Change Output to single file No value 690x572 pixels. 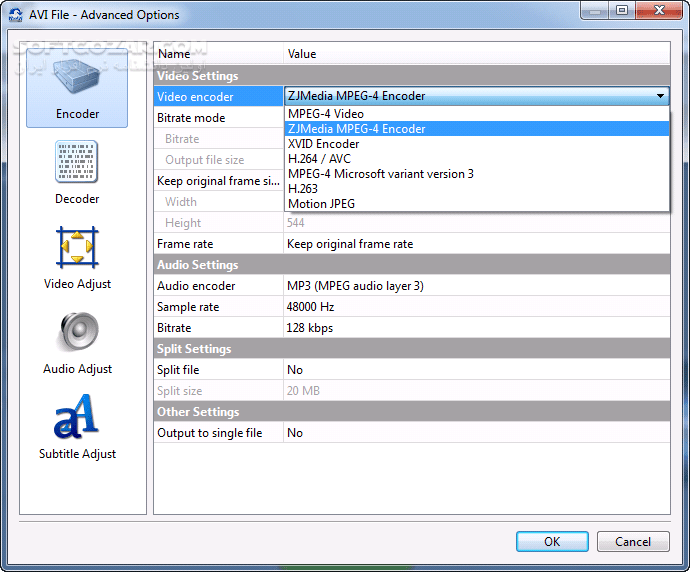477,433
